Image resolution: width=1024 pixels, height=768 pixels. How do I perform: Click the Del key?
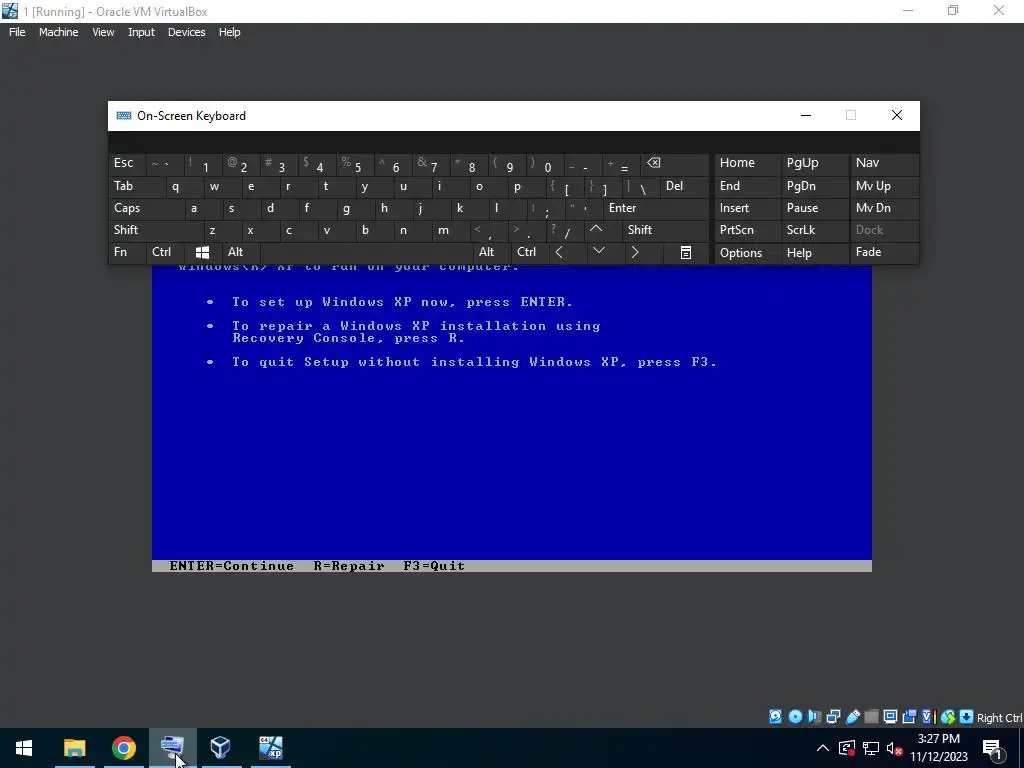[684, 186]
